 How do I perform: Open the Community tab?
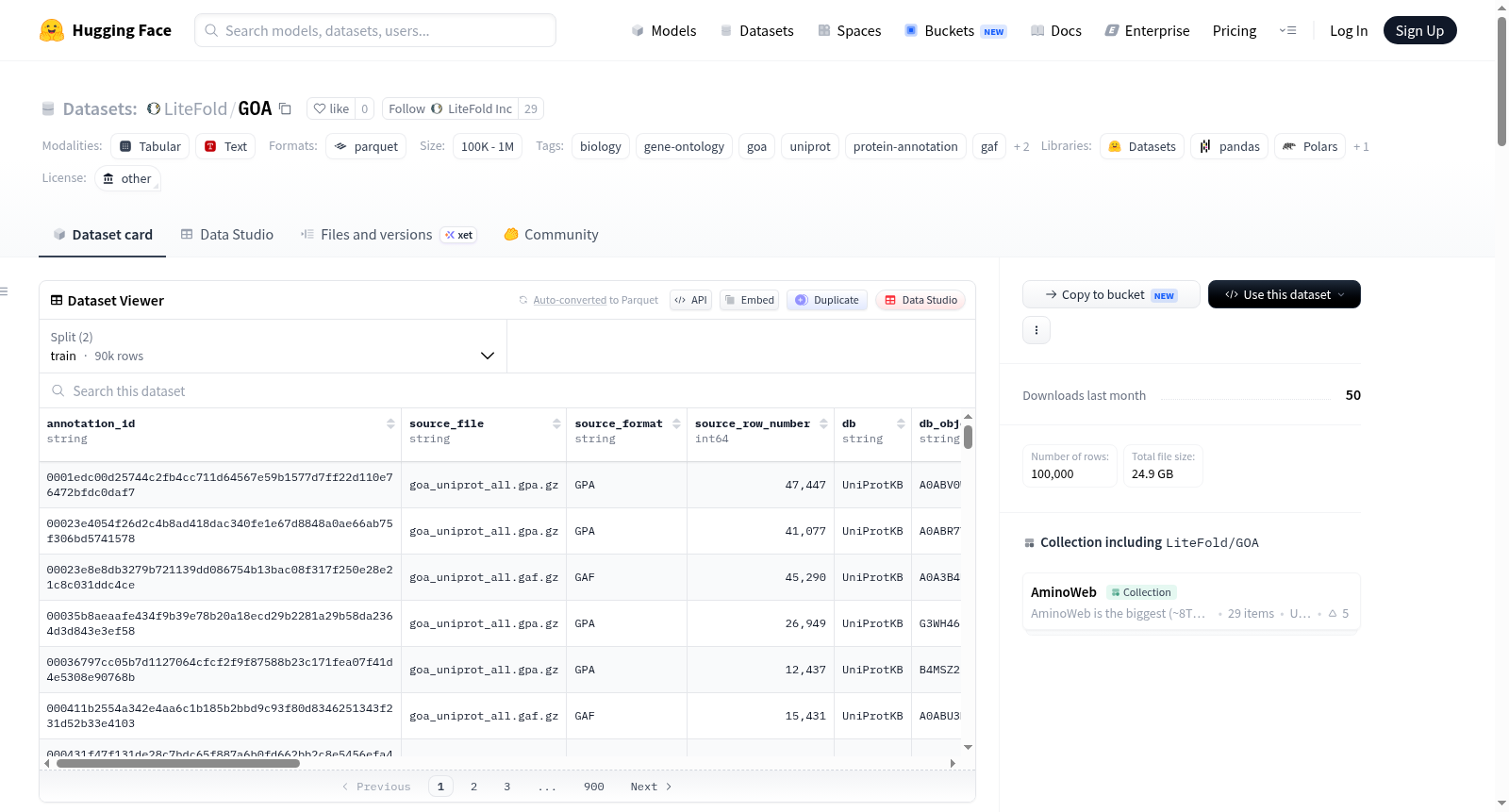[551, 235]
